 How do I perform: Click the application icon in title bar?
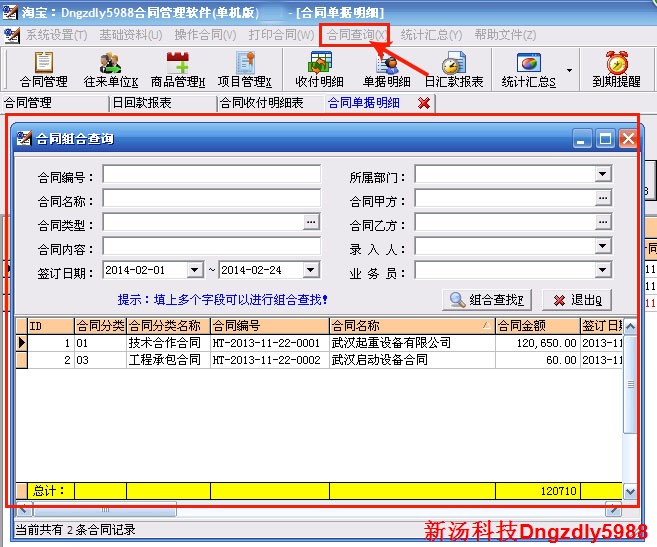pos(10,12)
